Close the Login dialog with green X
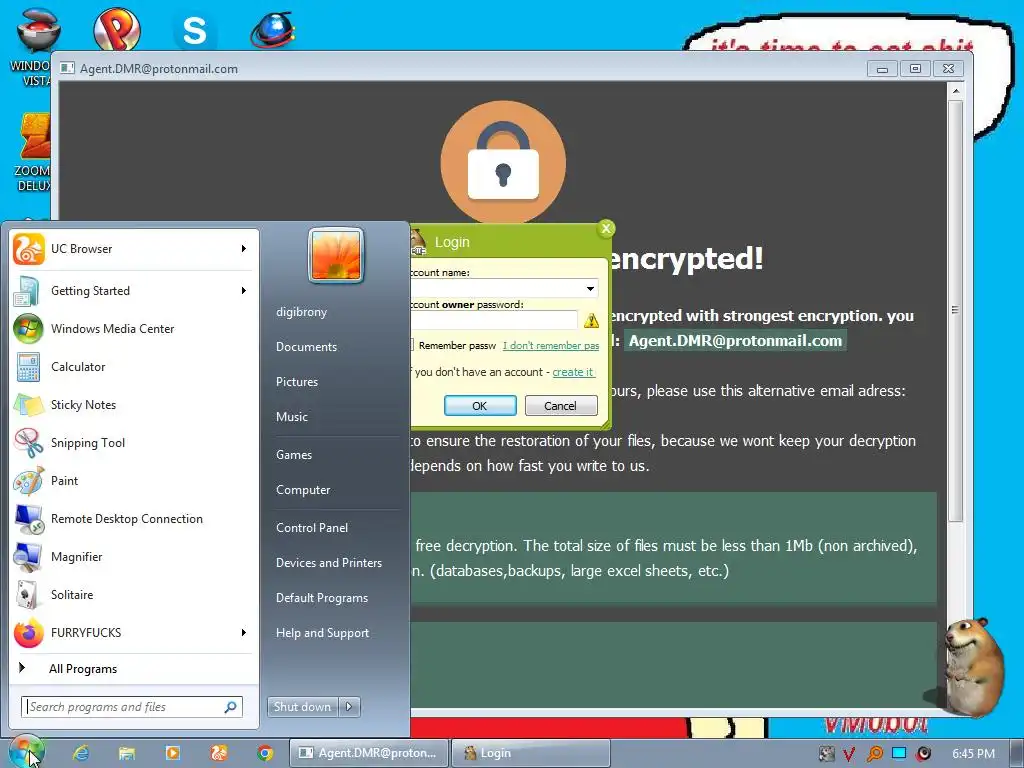 [606, 228]
